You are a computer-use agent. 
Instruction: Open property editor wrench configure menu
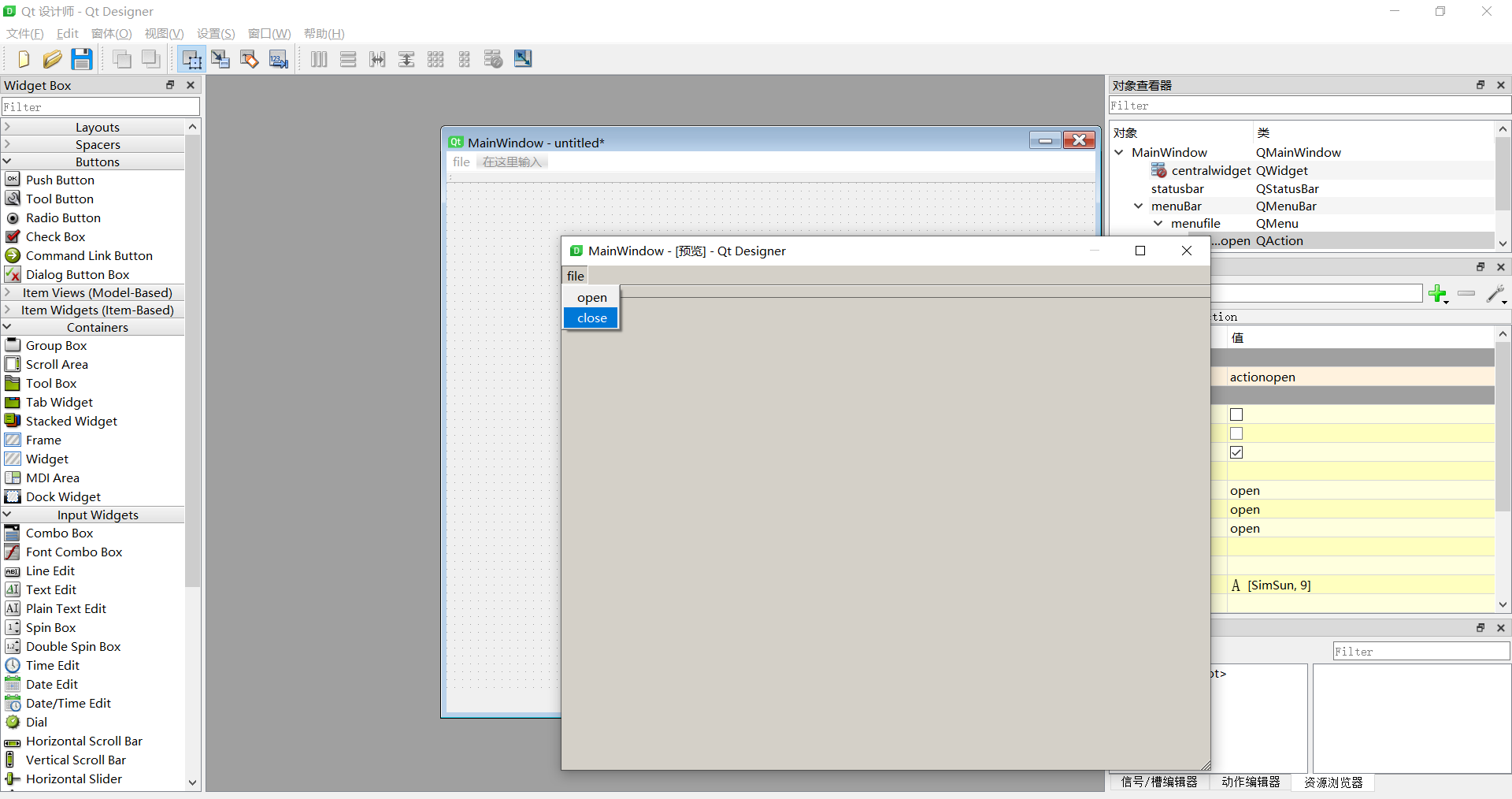point(1496,294)
